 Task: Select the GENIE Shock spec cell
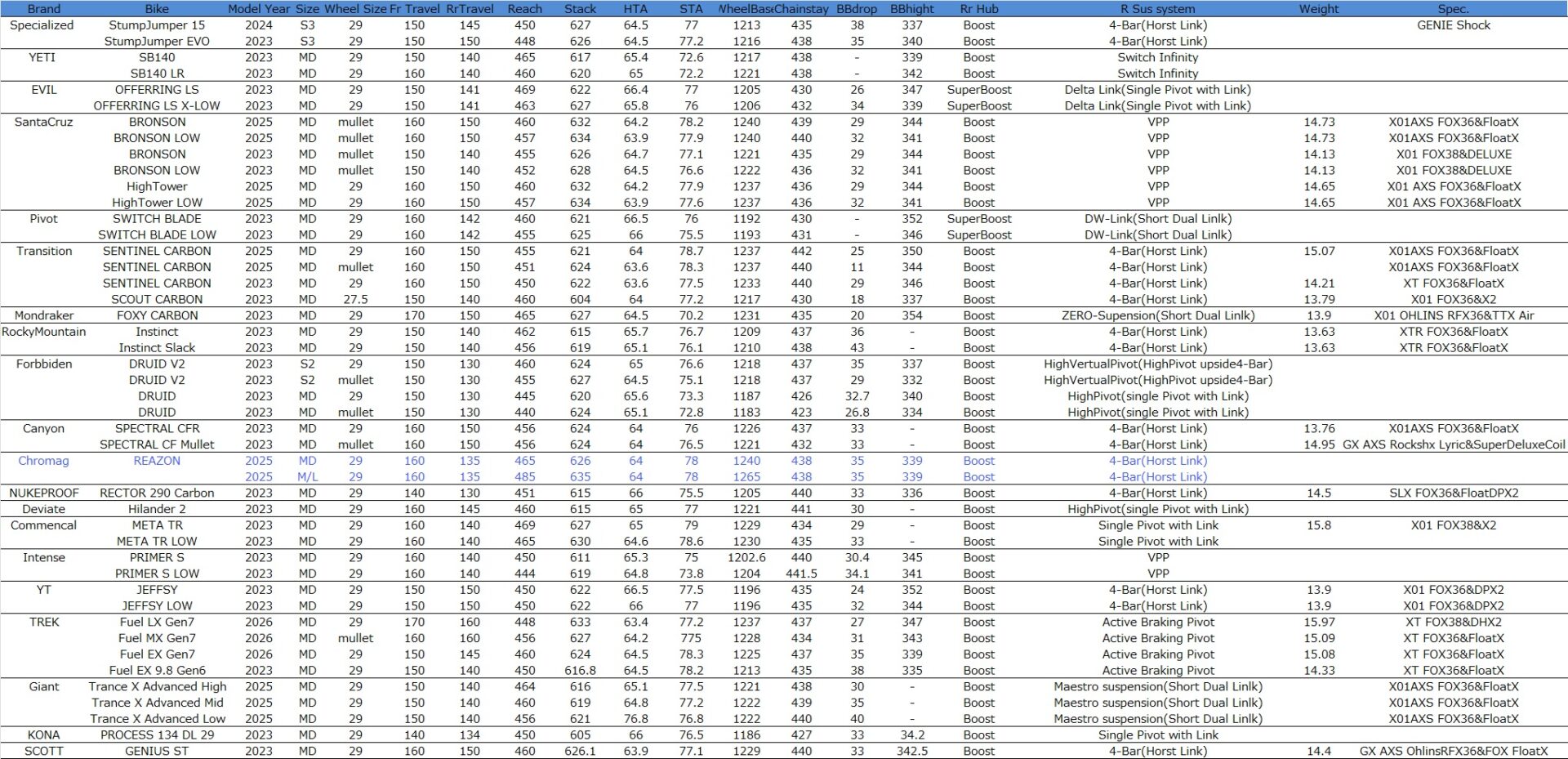click(1453, 25)
